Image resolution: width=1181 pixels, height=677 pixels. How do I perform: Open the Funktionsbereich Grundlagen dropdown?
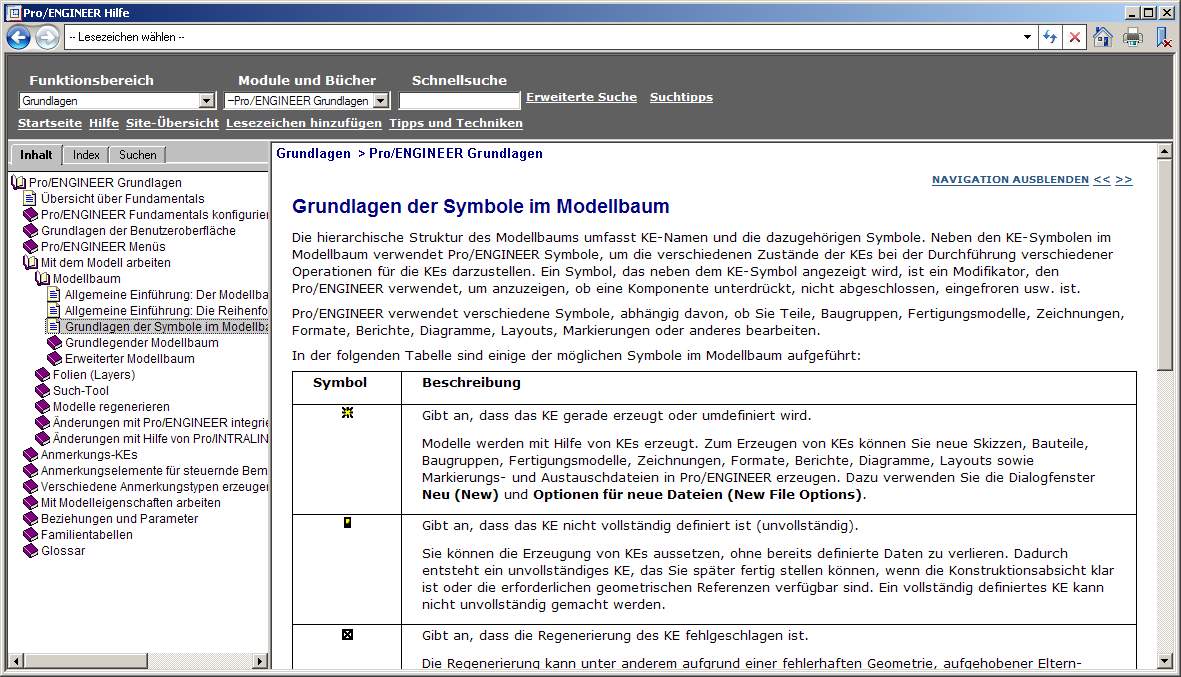coord(206,101)
